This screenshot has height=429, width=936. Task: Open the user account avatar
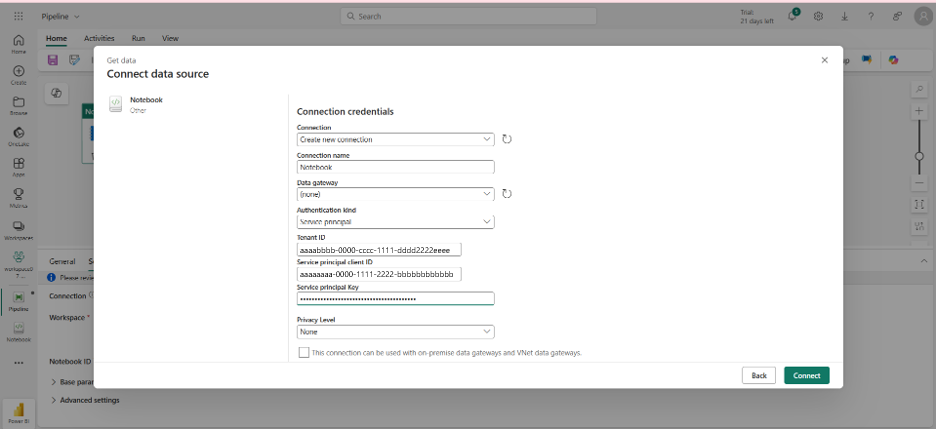tap(923, 16)
